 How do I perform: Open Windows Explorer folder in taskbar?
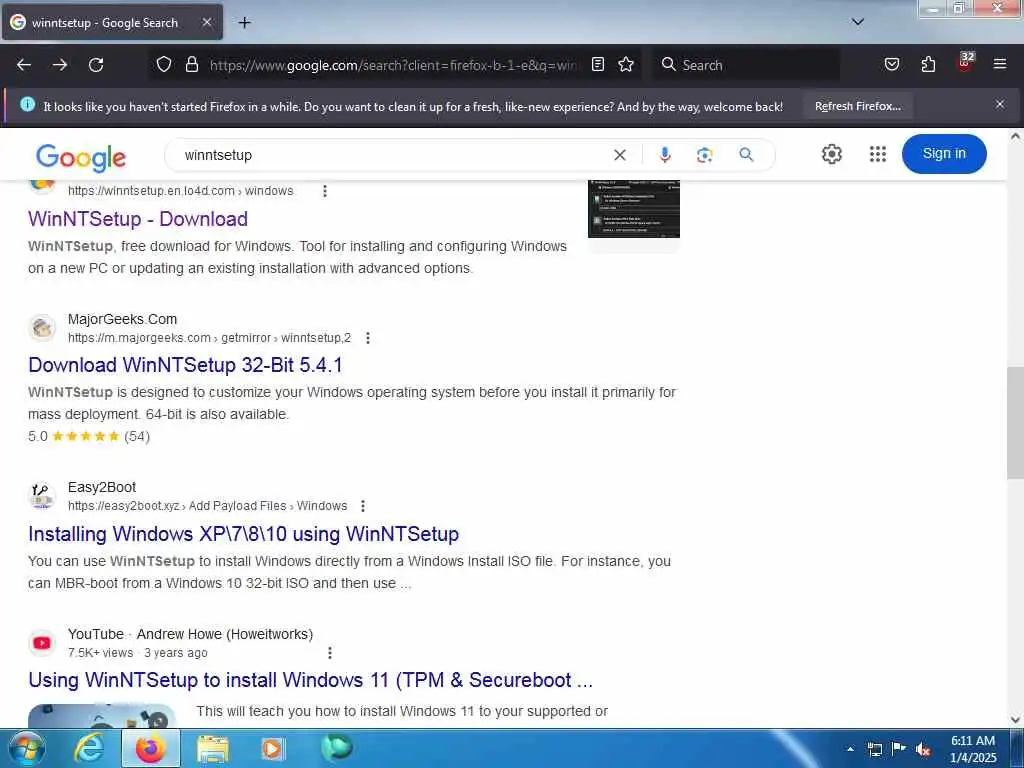pyautogui.click(x=213, y=749)
